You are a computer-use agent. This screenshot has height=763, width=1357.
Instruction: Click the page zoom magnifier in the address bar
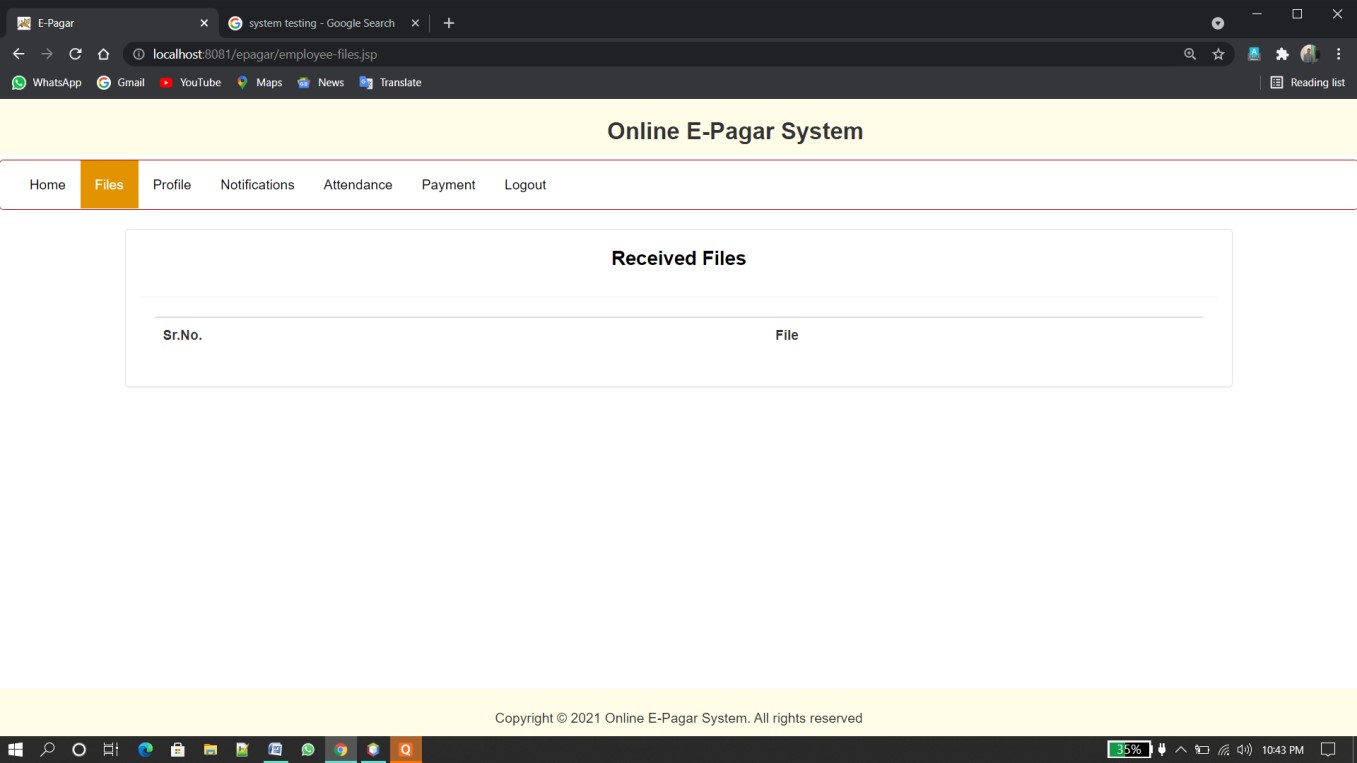point(1189,54)
